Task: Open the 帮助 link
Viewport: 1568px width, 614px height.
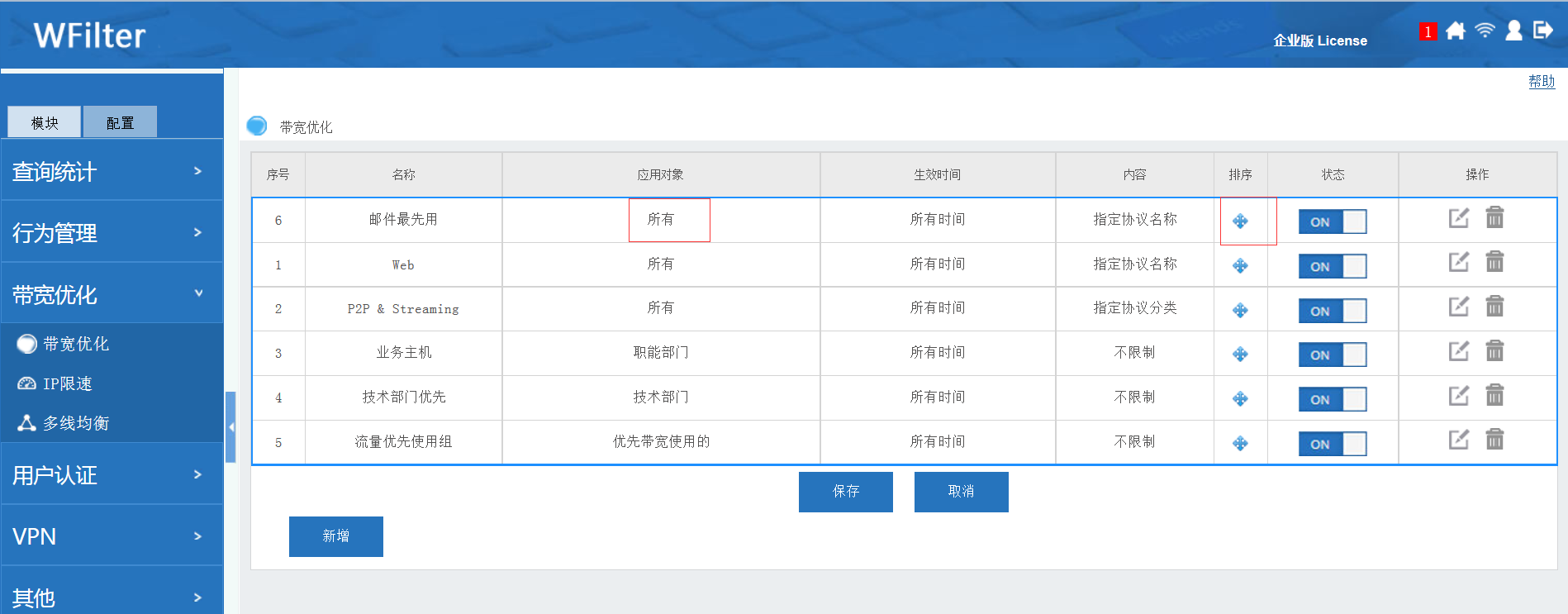Action: tap(1541, 81)
